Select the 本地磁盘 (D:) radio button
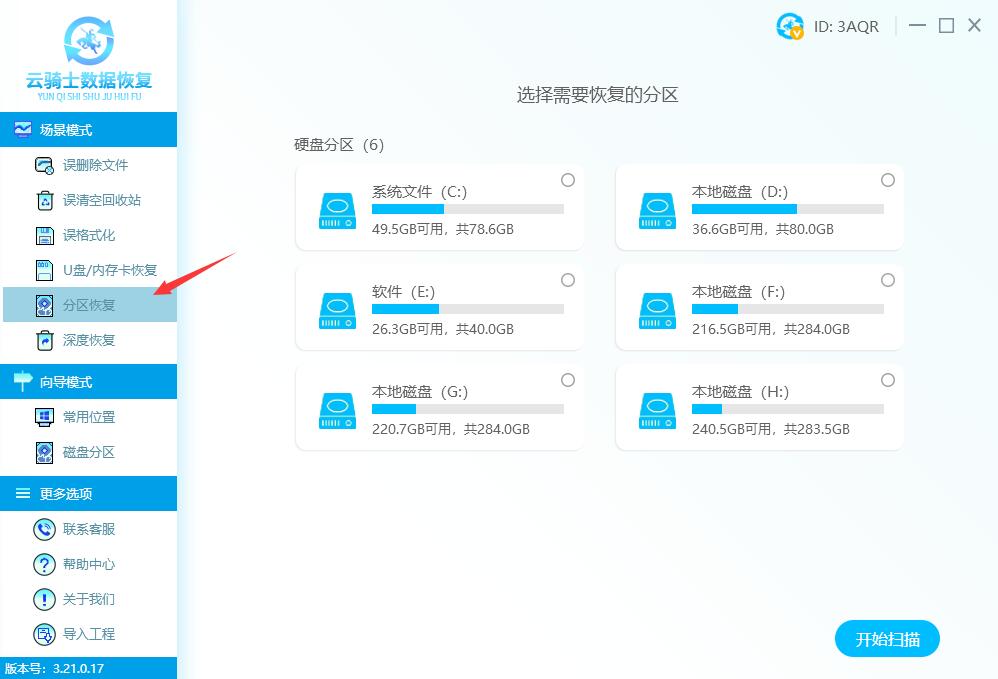Screen dimensions: 998x679 point(888,180)
